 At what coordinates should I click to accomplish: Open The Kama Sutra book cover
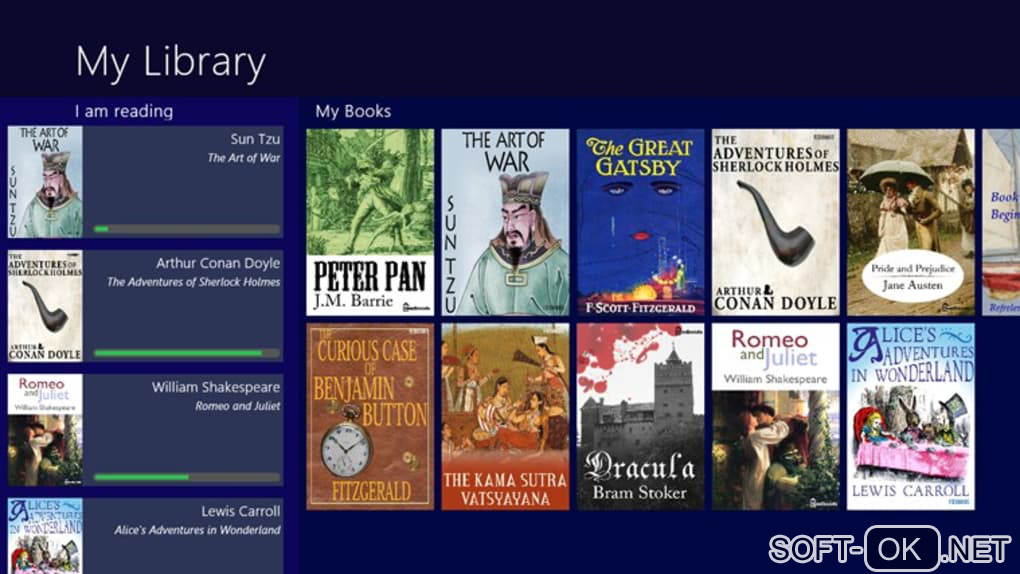click(505, 417)
